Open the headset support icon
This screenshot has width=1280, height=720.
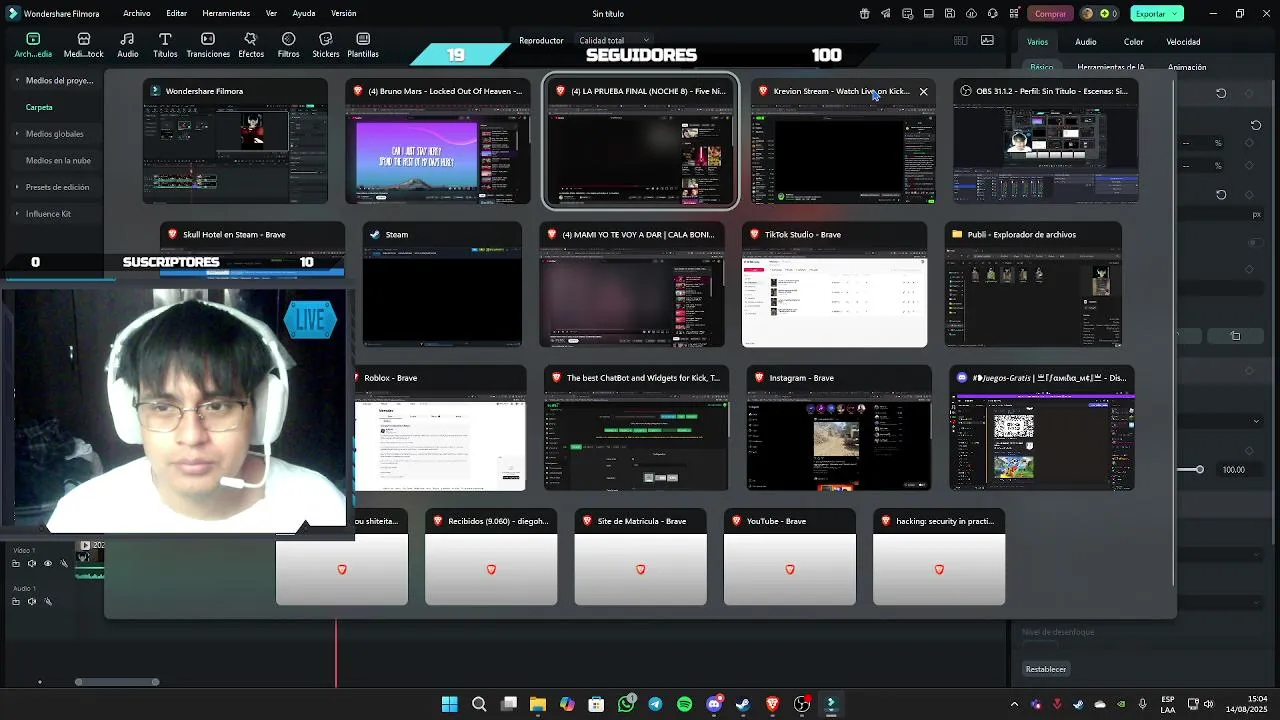coord(993,13)
